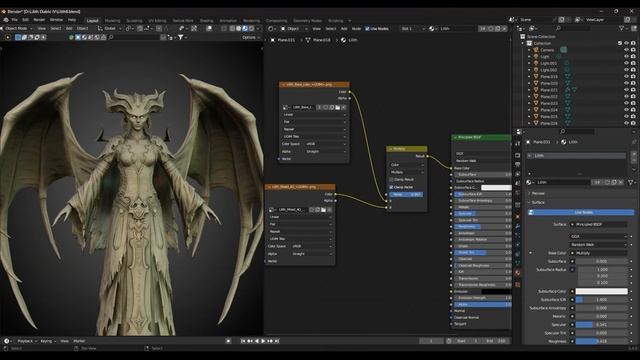Image resolution: width=640 pixels, height=360 pixels.
Task: Open the Object Mode dropdown
Action: pos(17,29)
